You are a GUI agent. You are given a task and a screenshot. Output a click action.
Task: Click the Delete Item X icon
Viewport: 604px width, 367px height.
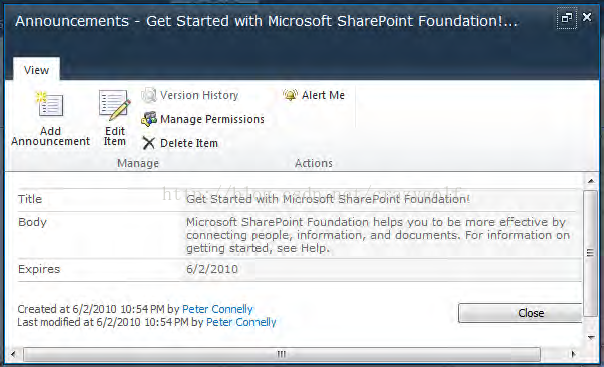click(148, 143)
